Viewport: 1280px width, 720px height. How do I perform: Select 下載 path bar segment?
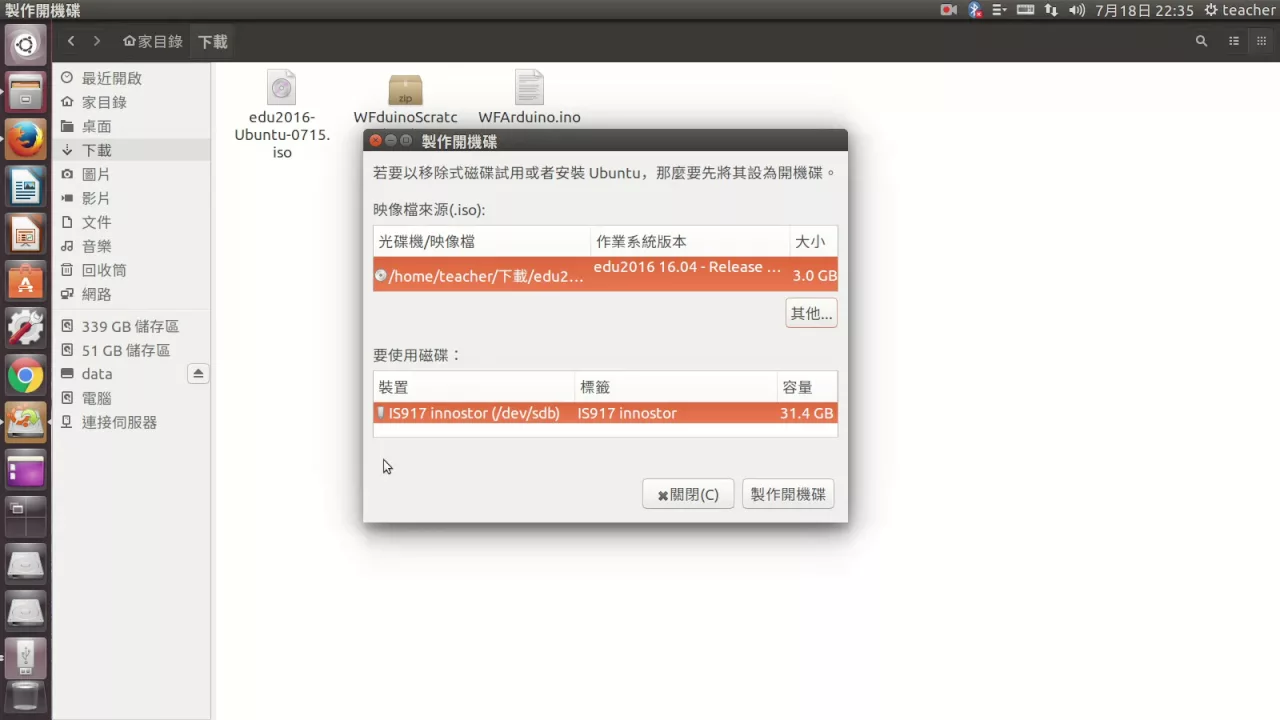click(x=213, y=41)
